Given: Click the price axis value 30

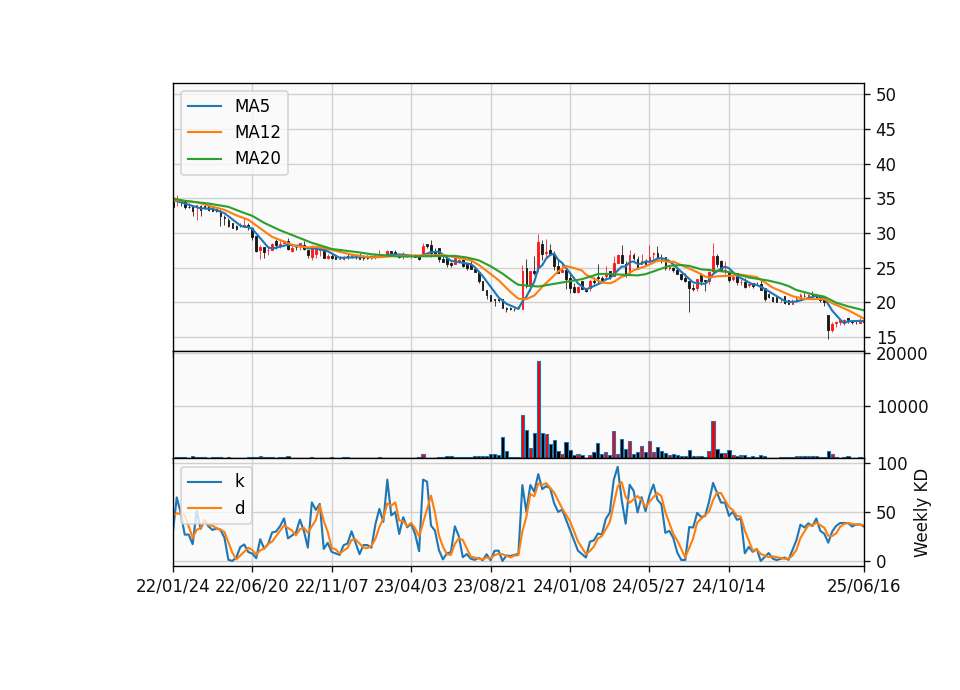Looking at the screenshot, I should pyautogui.click(x=886, y=234).
